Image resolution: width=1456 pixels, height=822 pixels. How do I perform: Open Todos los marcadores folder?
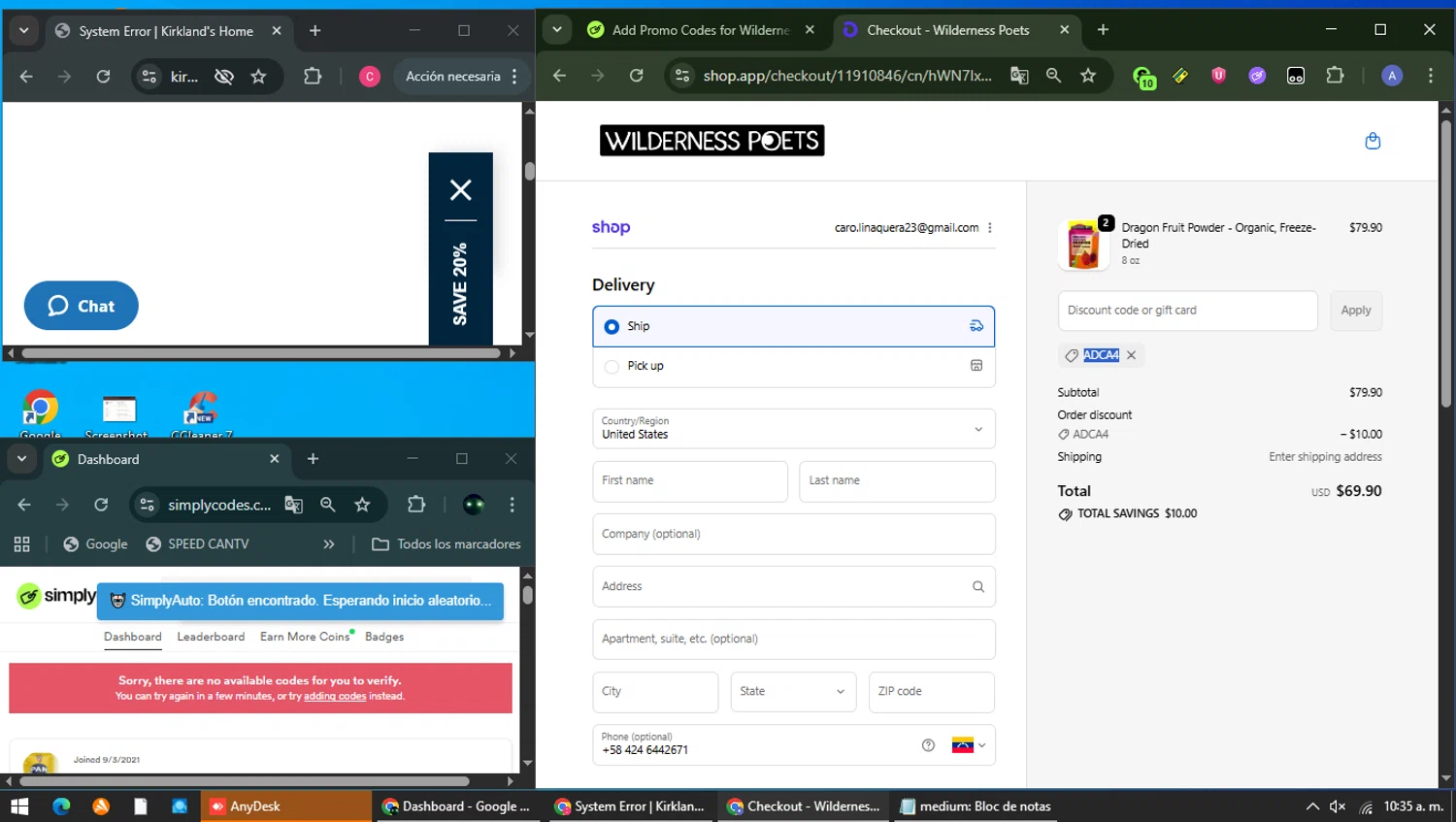[447, 544]
